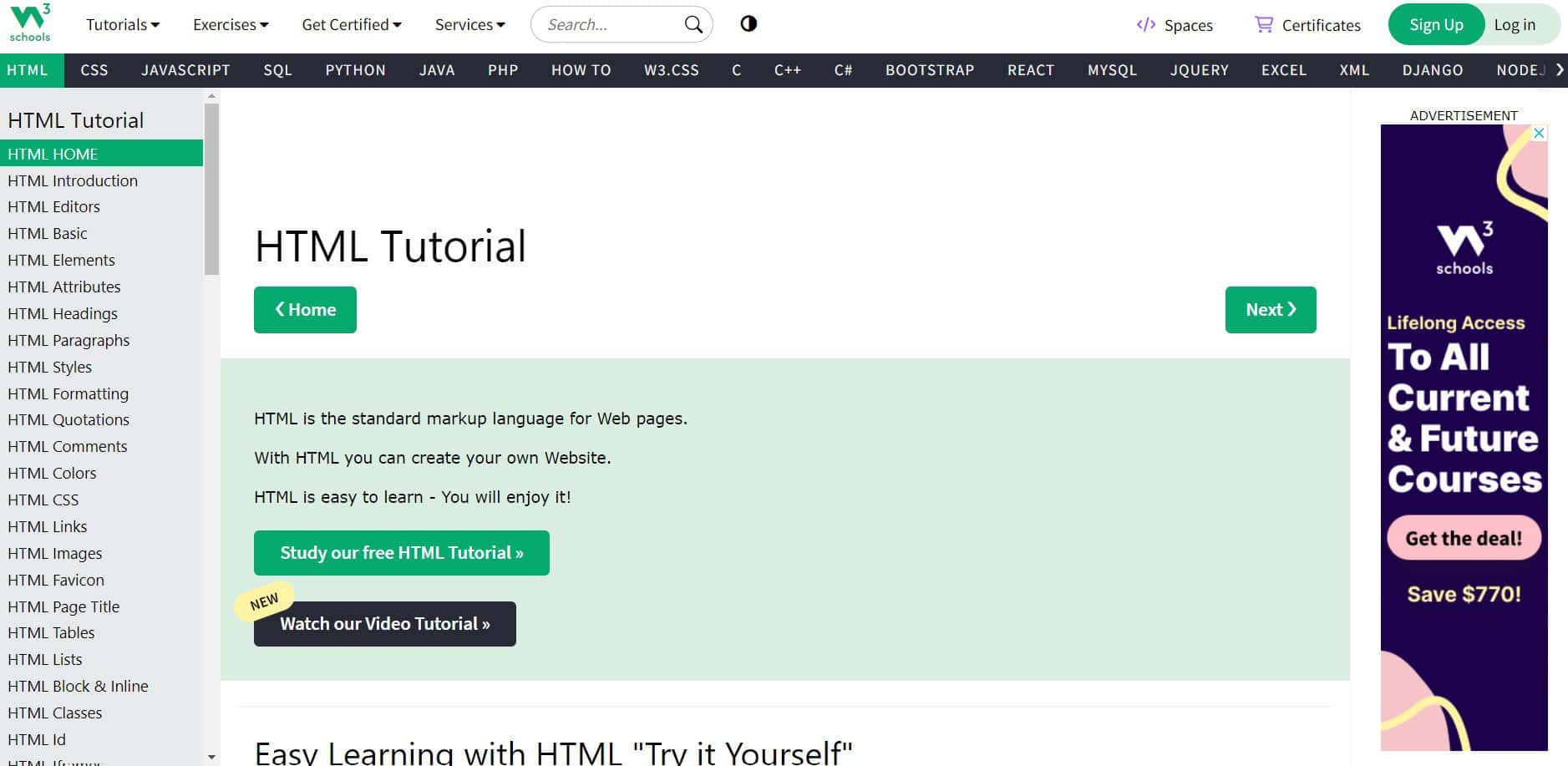
Task: Select HTML Colors in the sidebar
Action: [52, 473]
